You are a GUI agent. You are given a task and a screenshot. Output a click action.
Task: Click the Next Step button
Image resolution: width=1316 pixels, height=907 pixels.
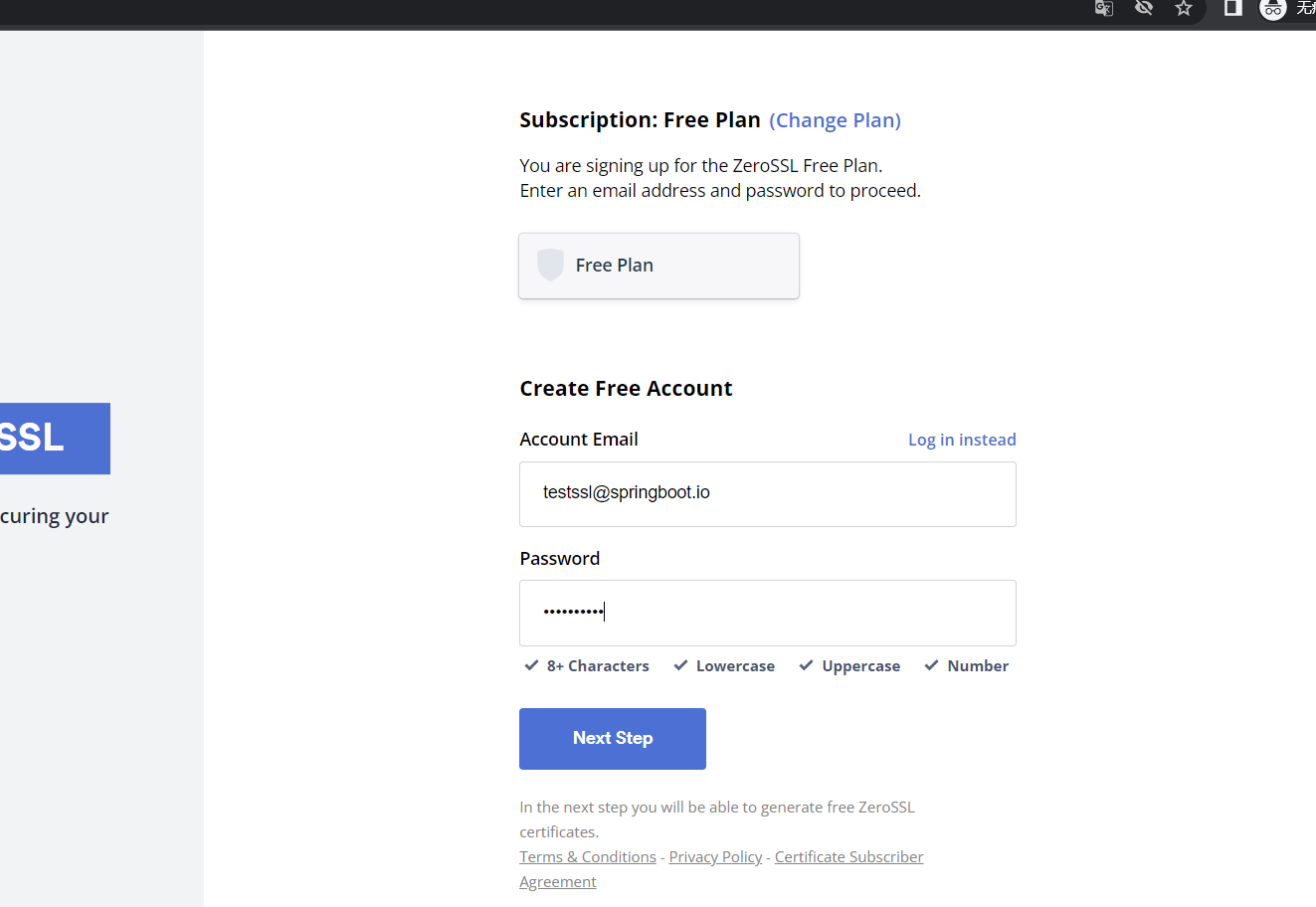pyautogui.click(x=613, y=739)
